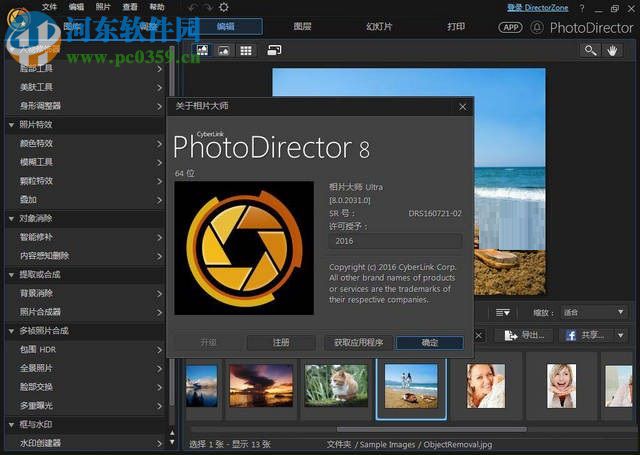Open the 水印创建器 tool

tap(85, 444)
